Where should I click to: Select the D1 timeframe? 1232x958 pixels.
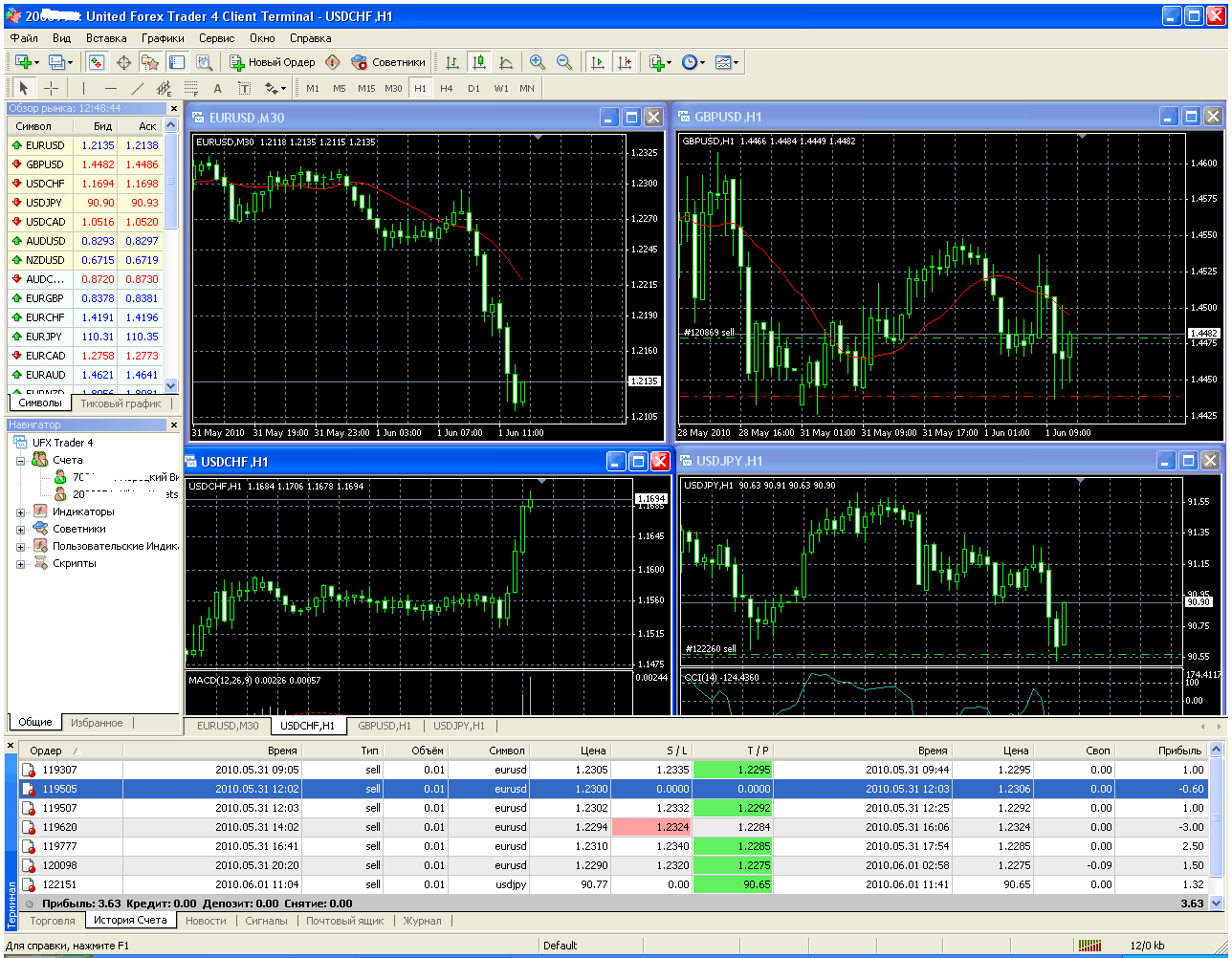pyautogui.click(x=473, y=88)
